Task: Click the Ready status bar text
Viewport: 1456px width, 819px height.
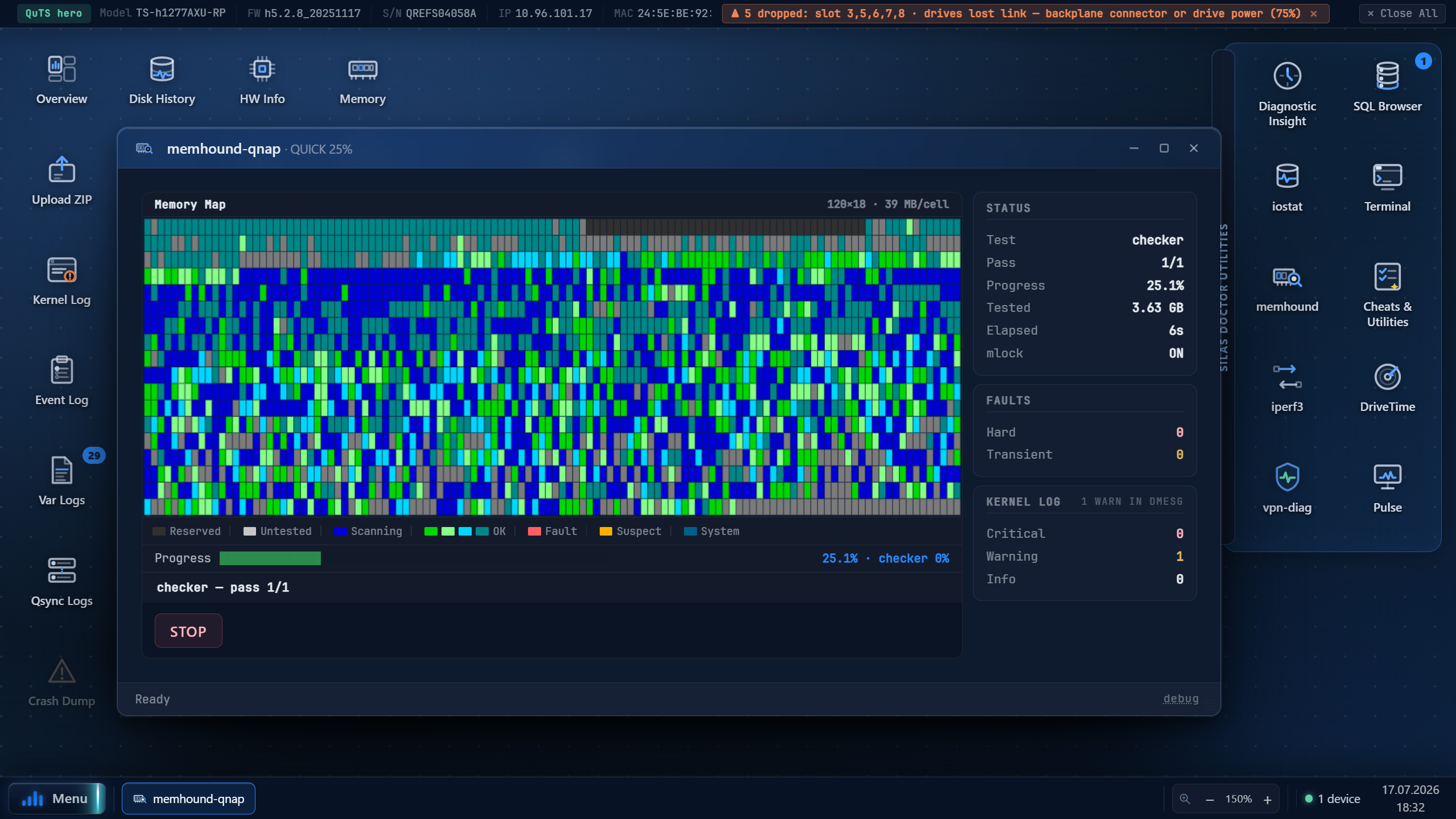Action: [152, 699]
